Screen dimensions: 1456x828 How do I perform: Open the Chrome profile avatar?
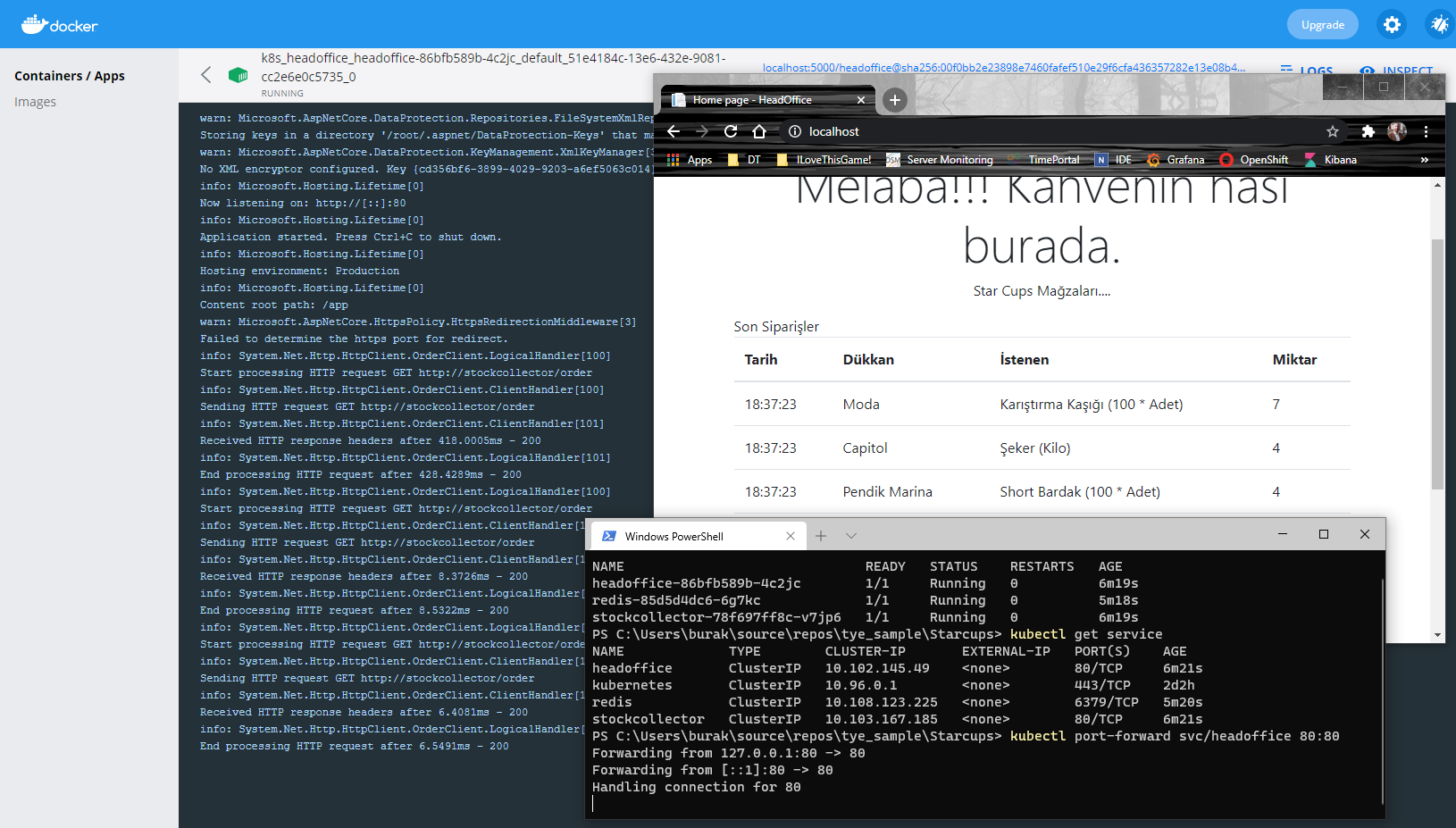pyautogui.click(x=1396, y=131)
